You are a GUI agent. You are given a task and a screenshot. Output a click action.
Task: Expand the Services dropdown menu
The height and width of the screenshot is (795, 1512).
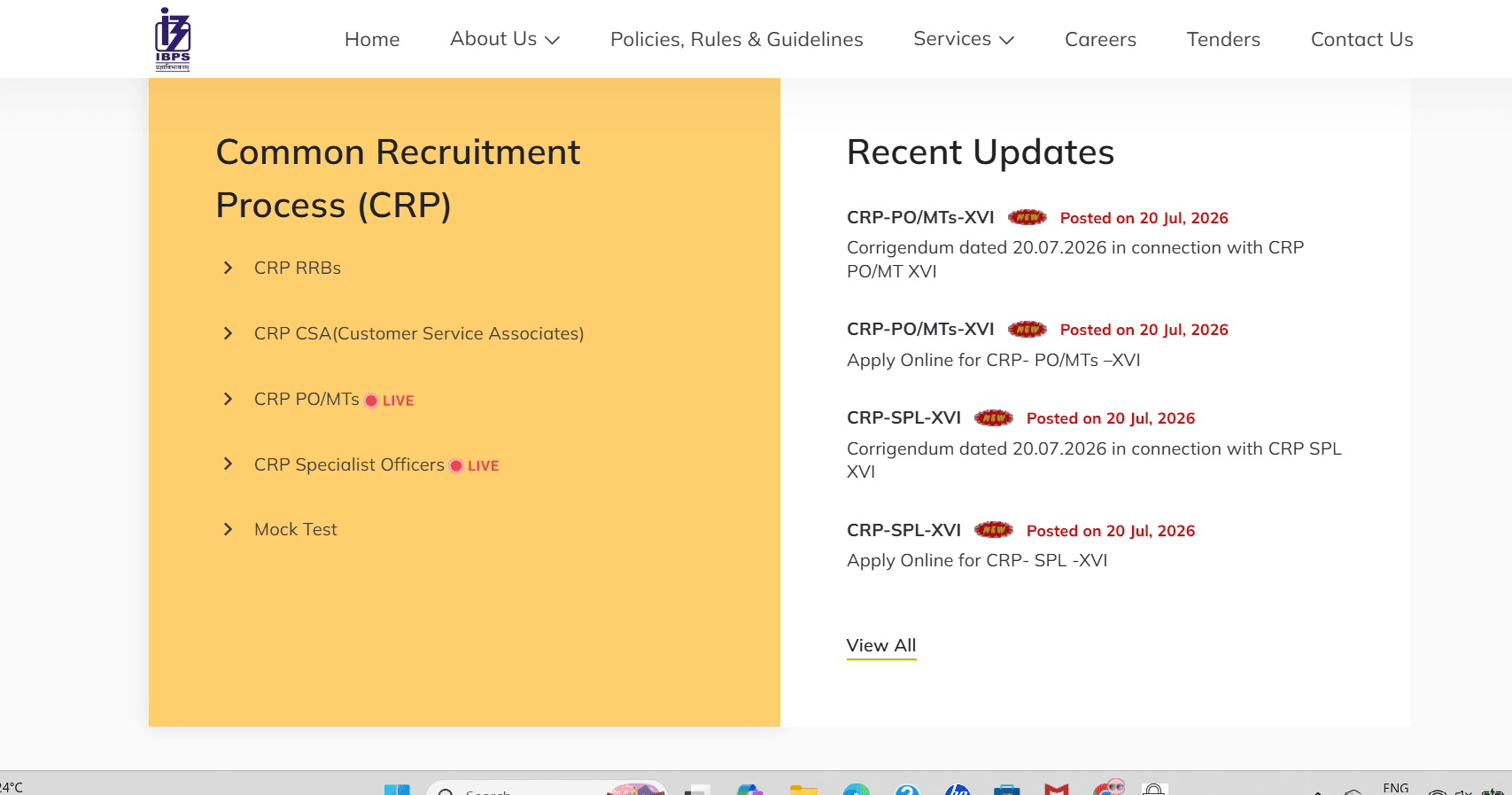point(964,39)
